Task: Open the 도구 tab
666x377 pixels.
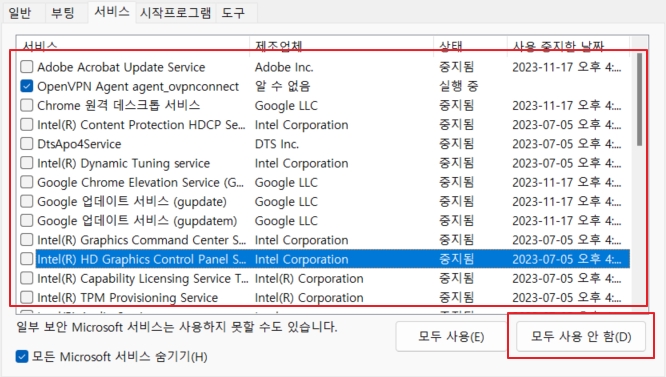Action: tap(233, 12)
